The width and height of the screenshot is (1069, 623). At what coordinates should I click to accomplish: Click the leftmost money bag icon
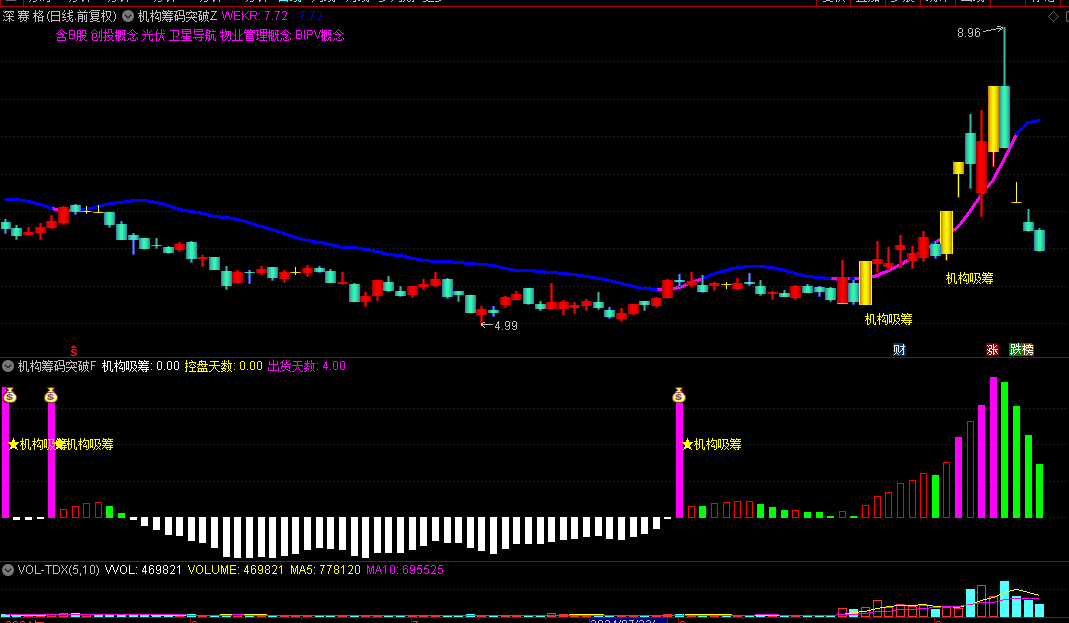10,395
